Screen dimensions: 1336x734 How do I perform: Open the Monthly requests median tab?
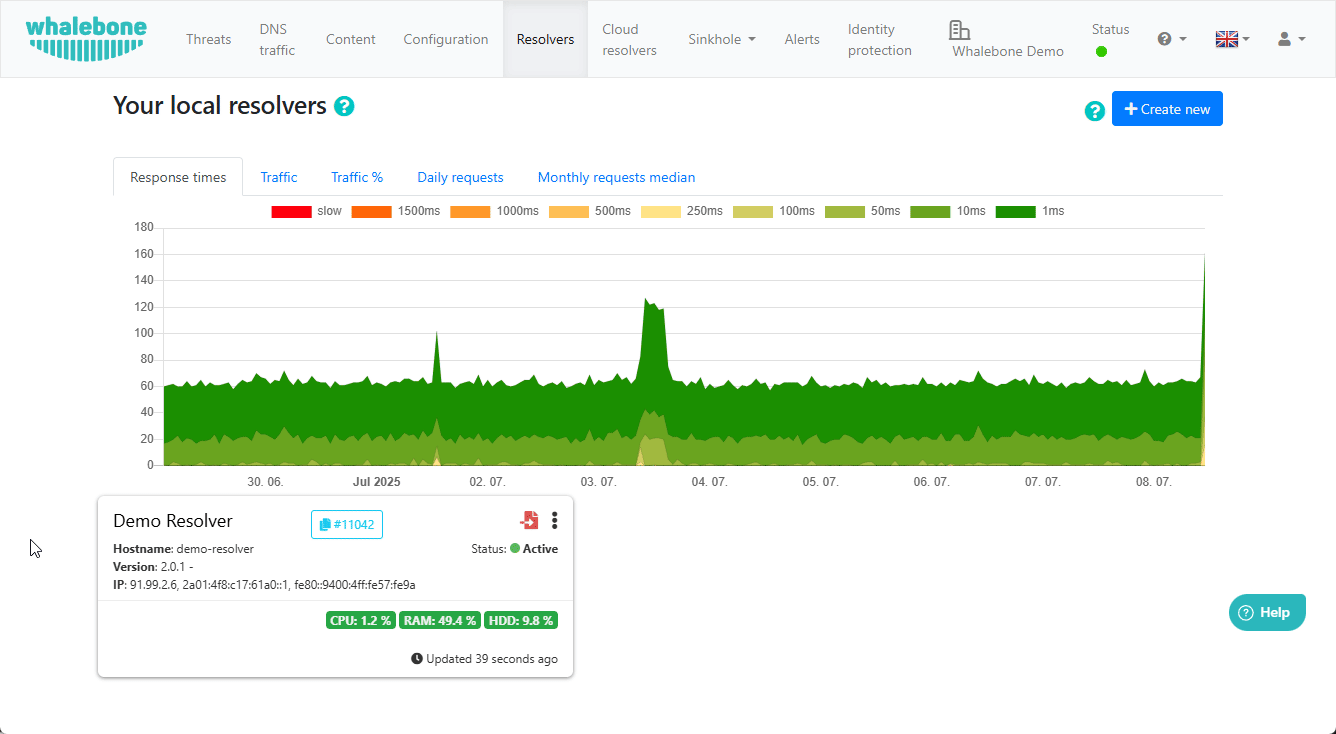[x=616, y=177]
